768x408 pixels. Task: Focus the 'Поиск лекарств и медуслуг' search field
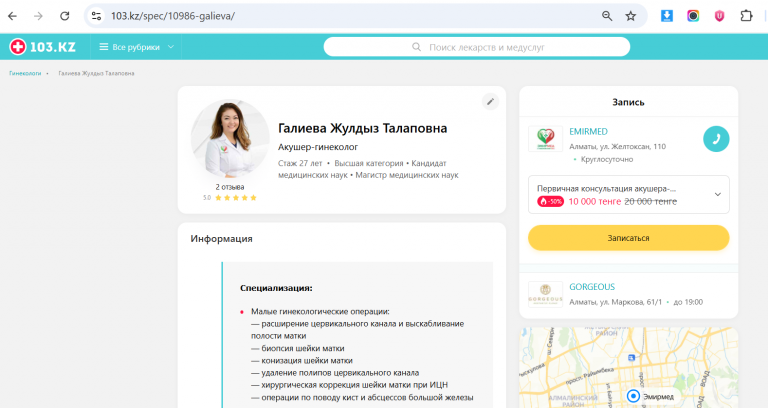[477, 47]
